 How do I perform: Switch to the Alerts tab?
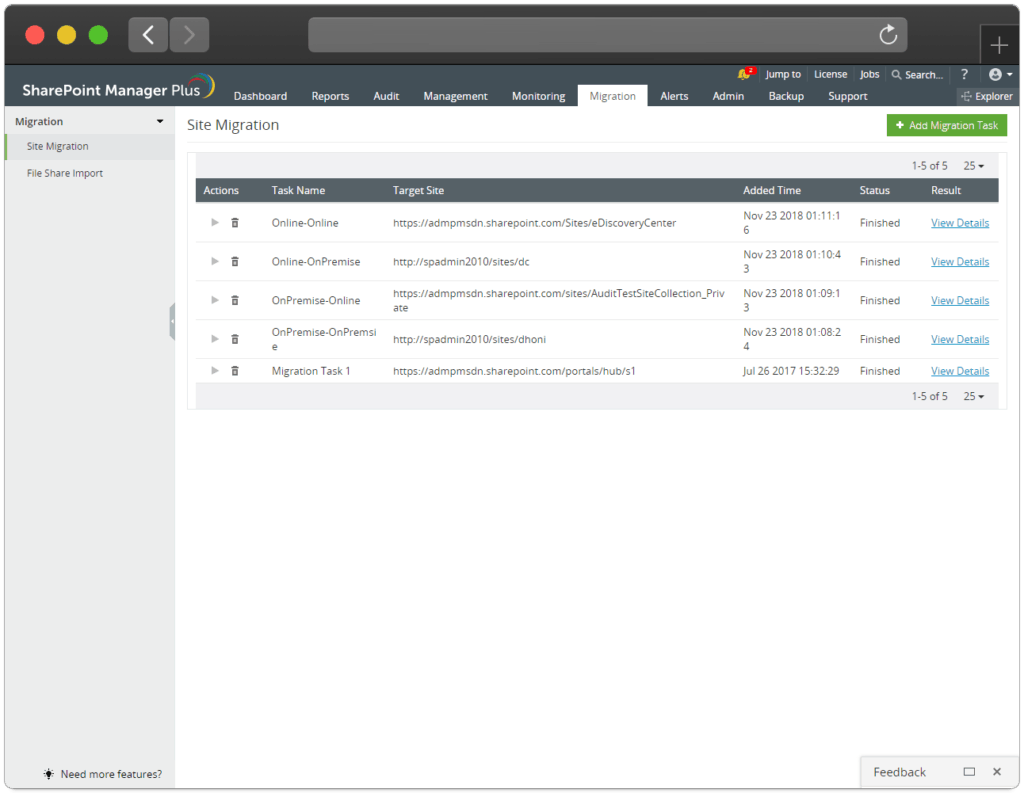click(x=674, y=96)
